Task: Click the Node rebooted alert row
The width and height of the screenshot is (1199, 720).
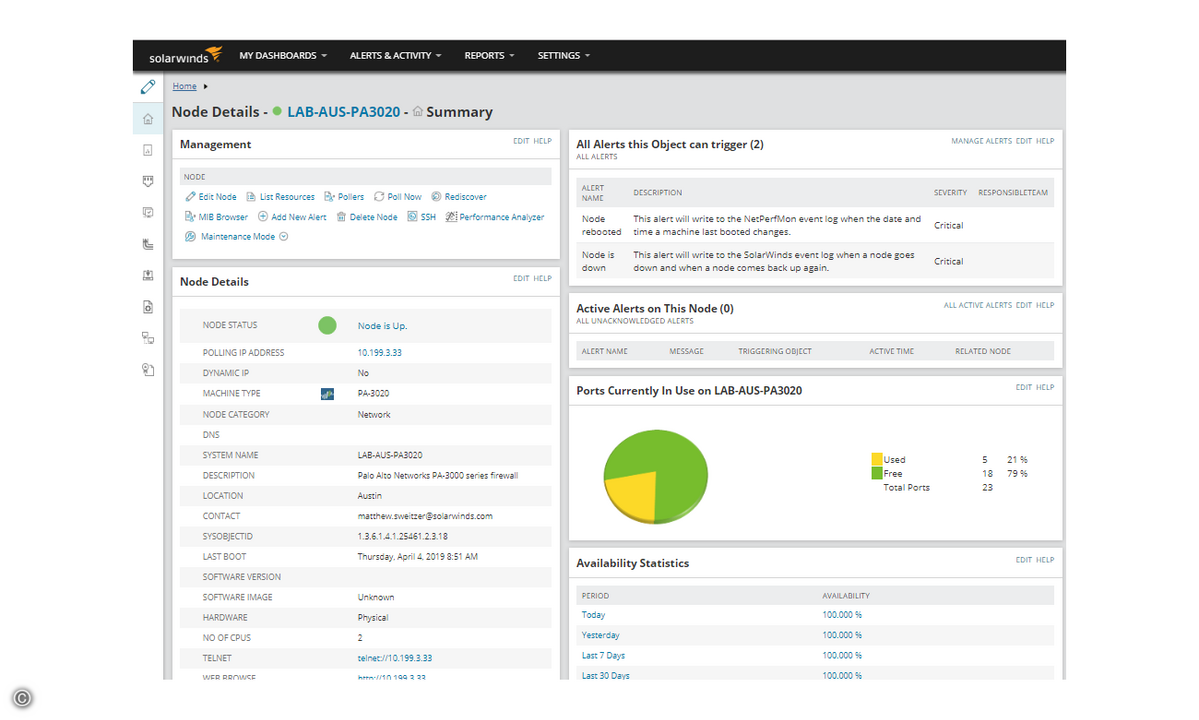Action: tap(815, 225)
